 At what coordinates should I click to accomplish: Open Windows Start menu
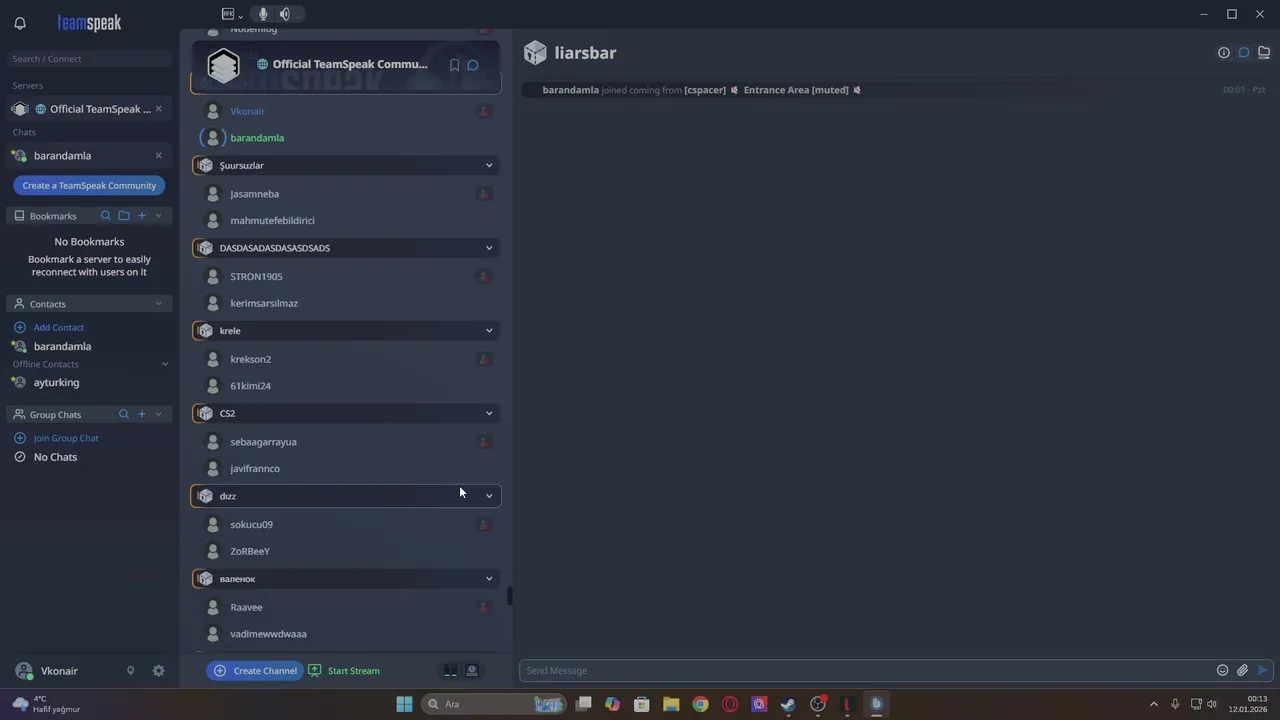click(x=404, y=704)
